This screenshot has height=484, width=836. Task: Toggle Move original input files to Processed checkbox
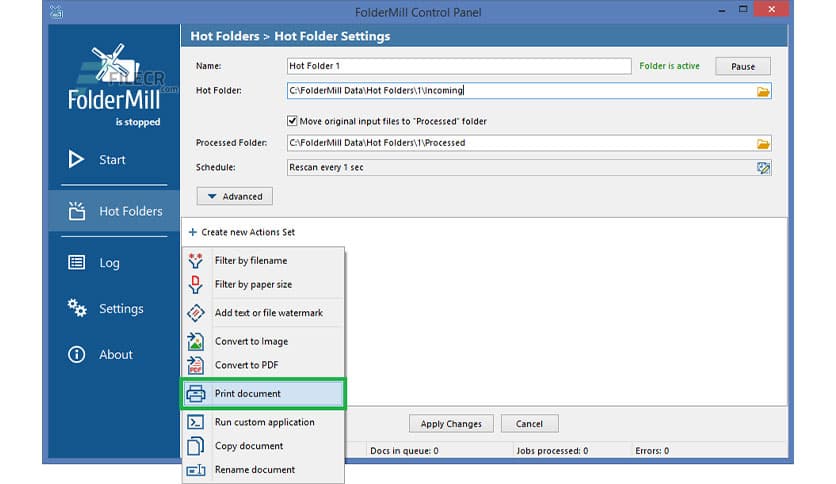[293, 121]
